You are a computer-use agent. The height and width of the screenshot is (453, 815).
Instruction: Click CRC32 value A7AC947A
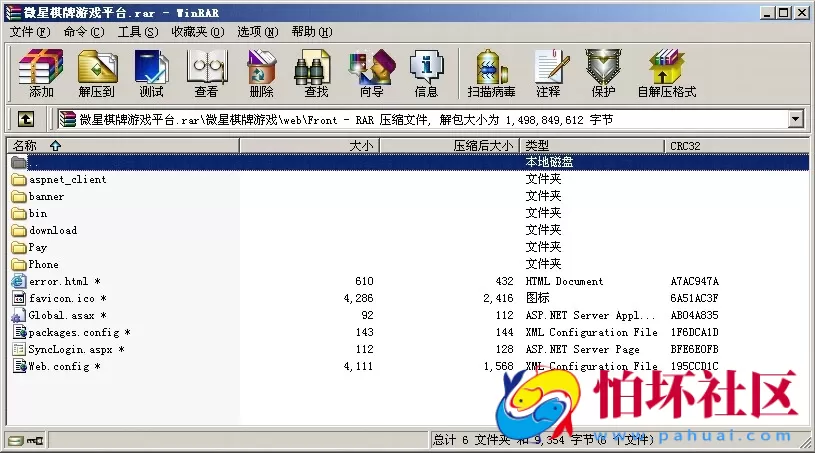[x=694, y=282]
